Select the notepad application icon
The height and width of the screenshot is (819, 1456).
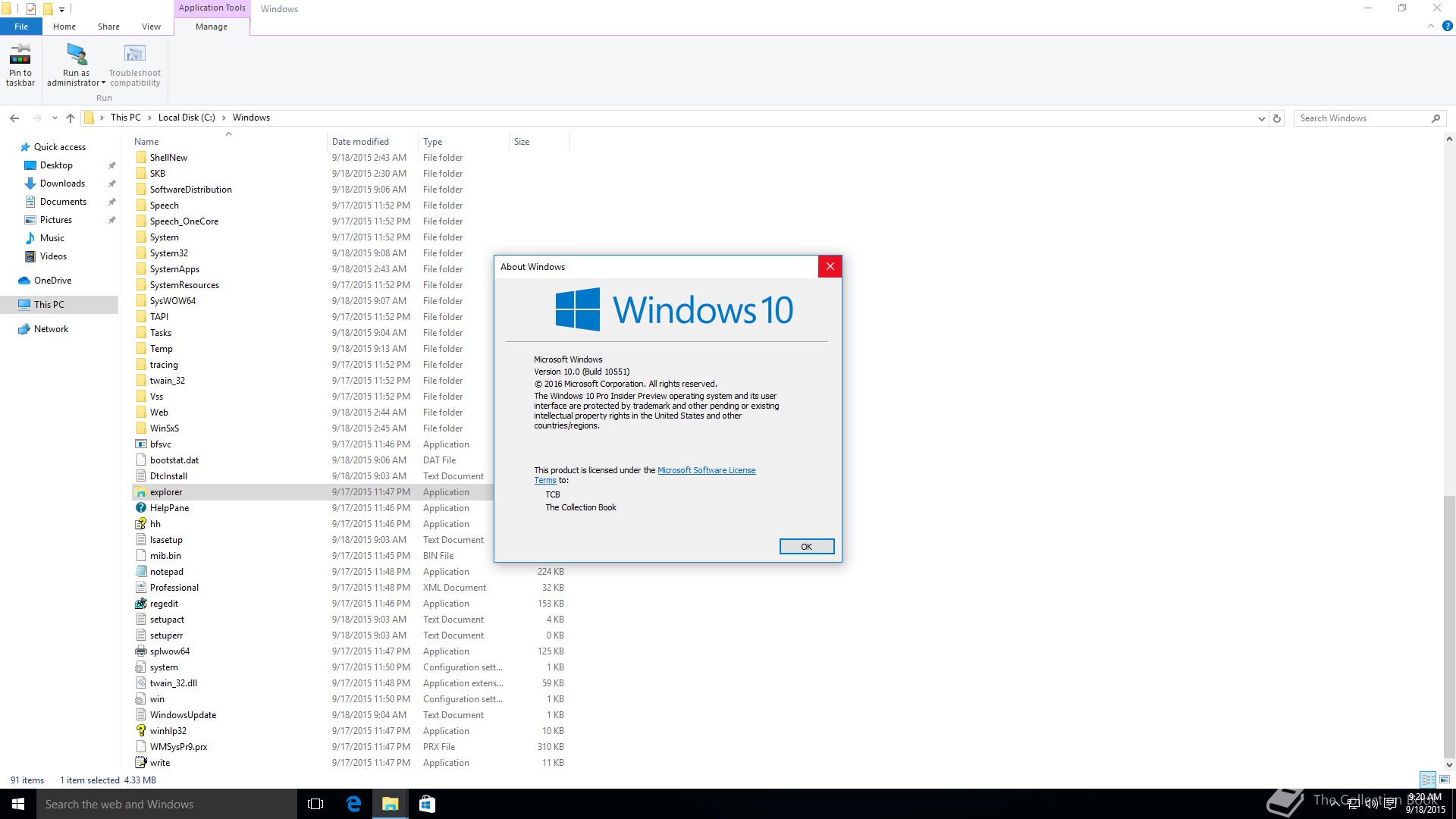[140, 572]
